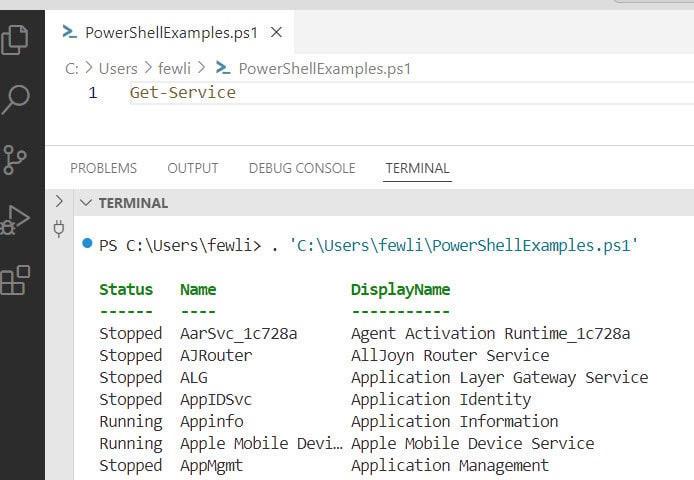Switch to the PROBLEMS panel tab

coord(104,168)
